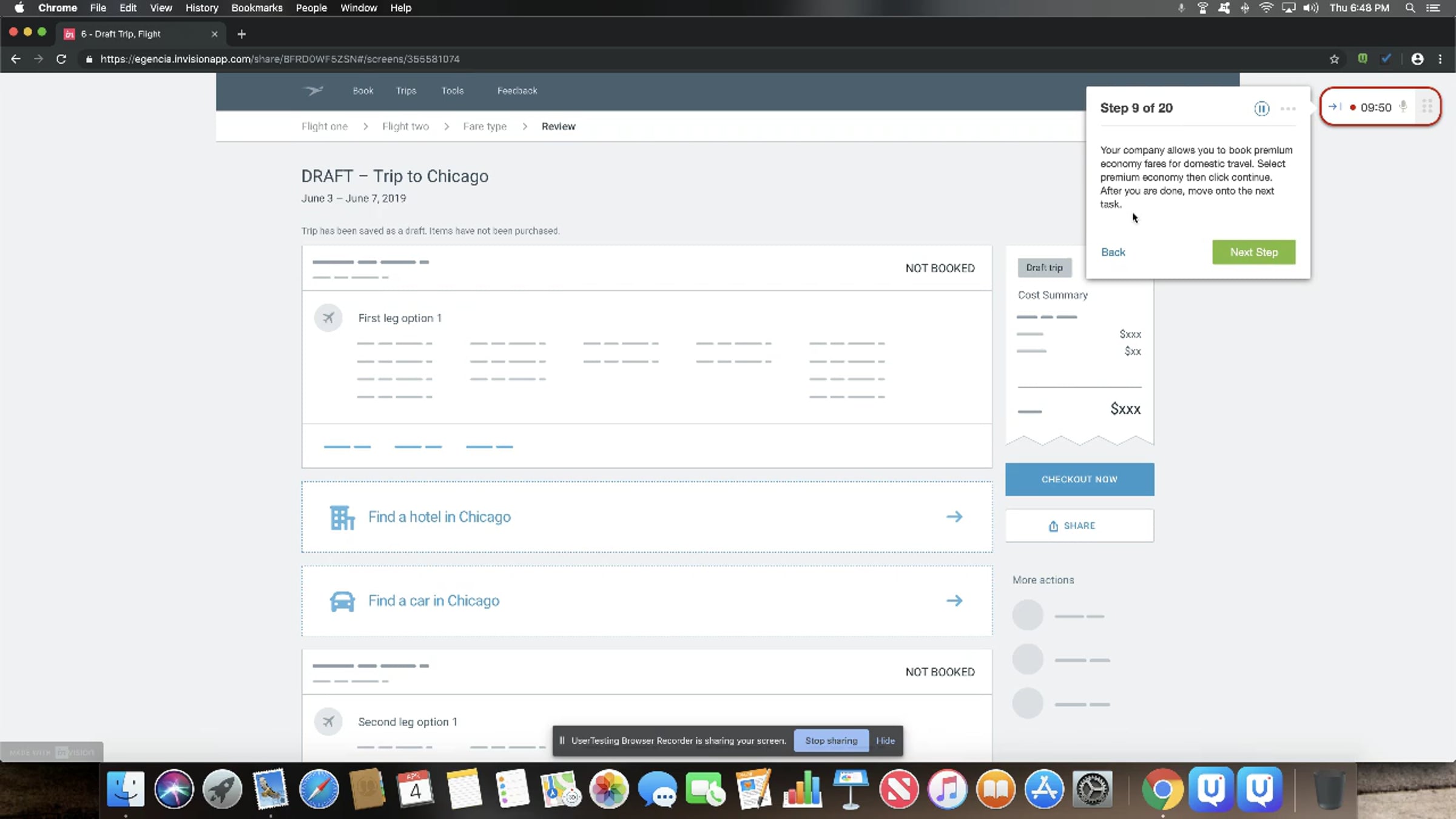Open the Bookmarks menu in menu bar
The height and width of the screenshot is (819, 1456).
click(x=257, y=8)
